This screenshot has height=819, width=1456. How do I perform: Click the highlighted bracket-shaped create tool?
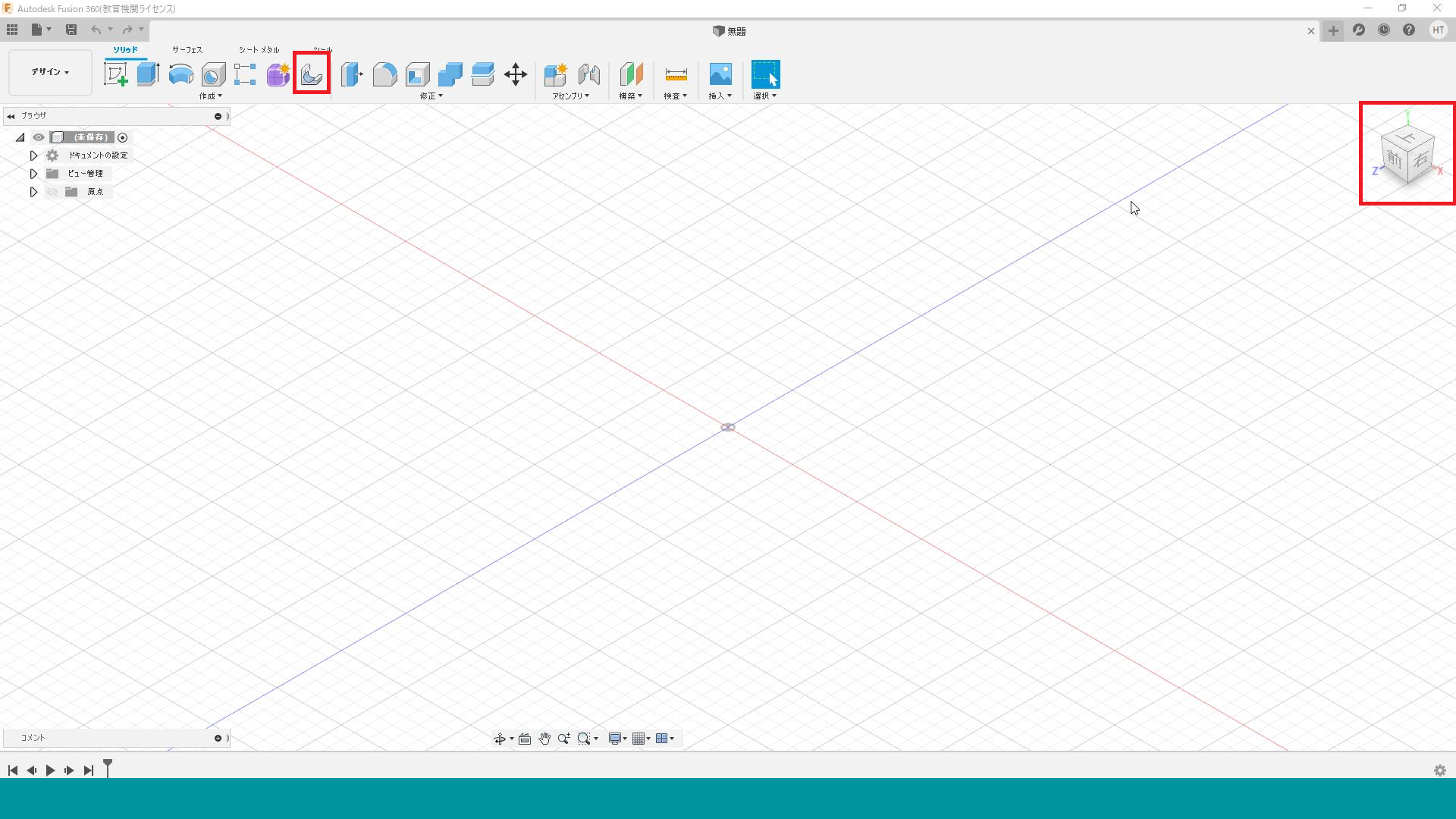[x=312, y=74]
